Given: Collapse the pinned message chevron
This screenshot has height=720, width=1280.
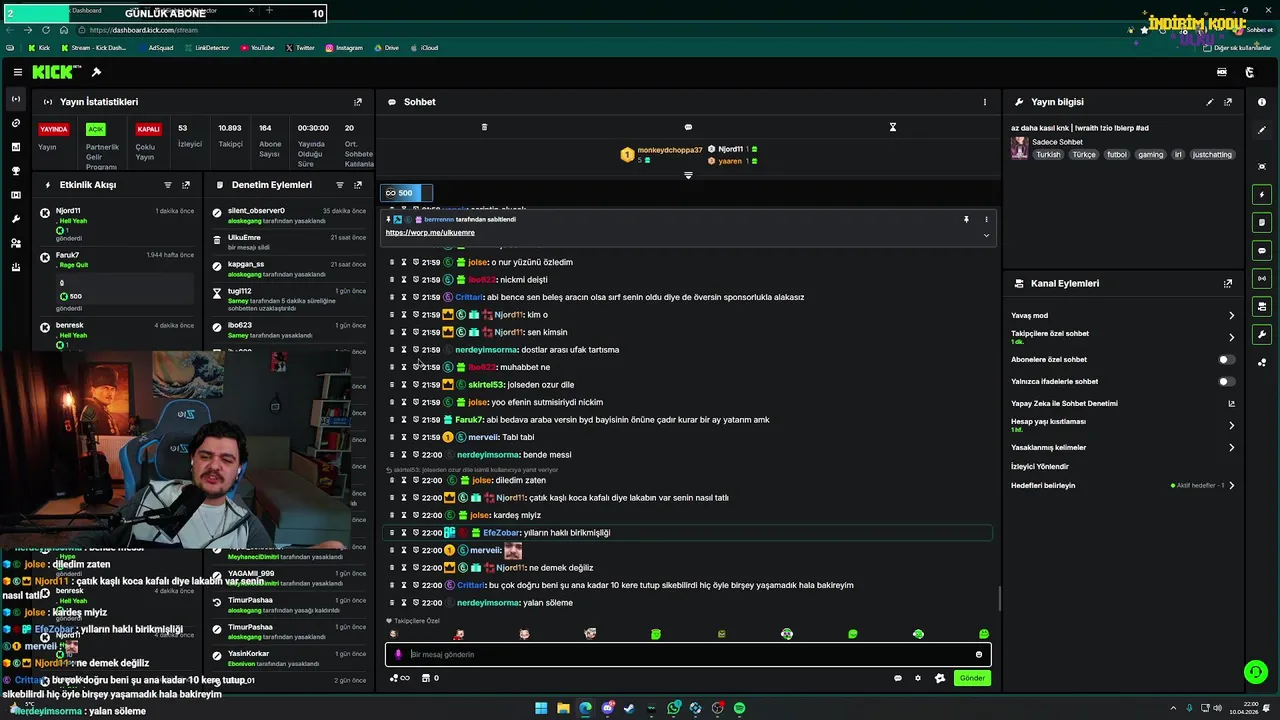Looking at the screenshot, I should click(x=986, y=235).
